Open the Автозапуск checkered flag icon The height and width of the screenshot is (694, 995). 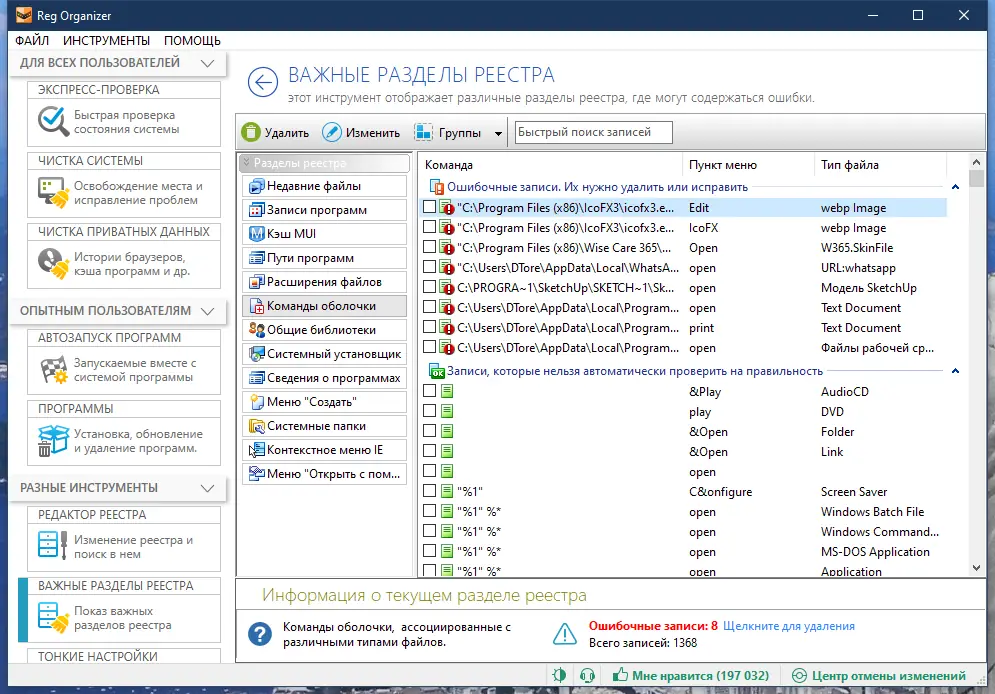click(53, 370)
